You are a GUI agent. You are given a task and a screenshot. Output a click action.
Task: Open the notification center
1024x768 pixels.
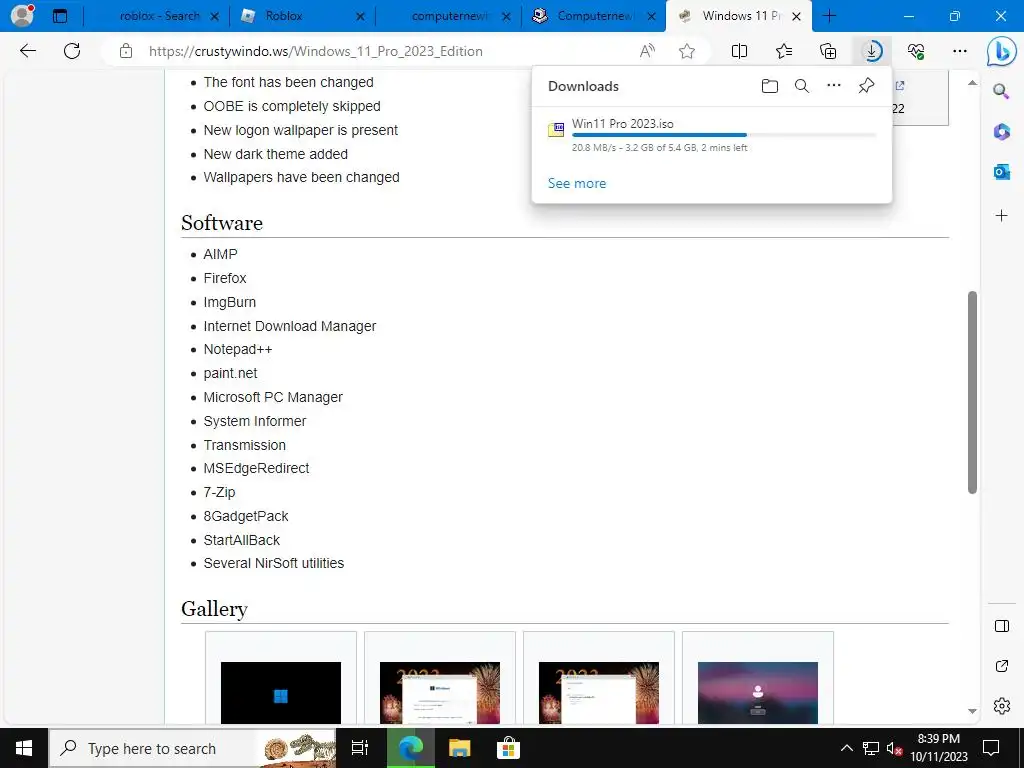991,748
